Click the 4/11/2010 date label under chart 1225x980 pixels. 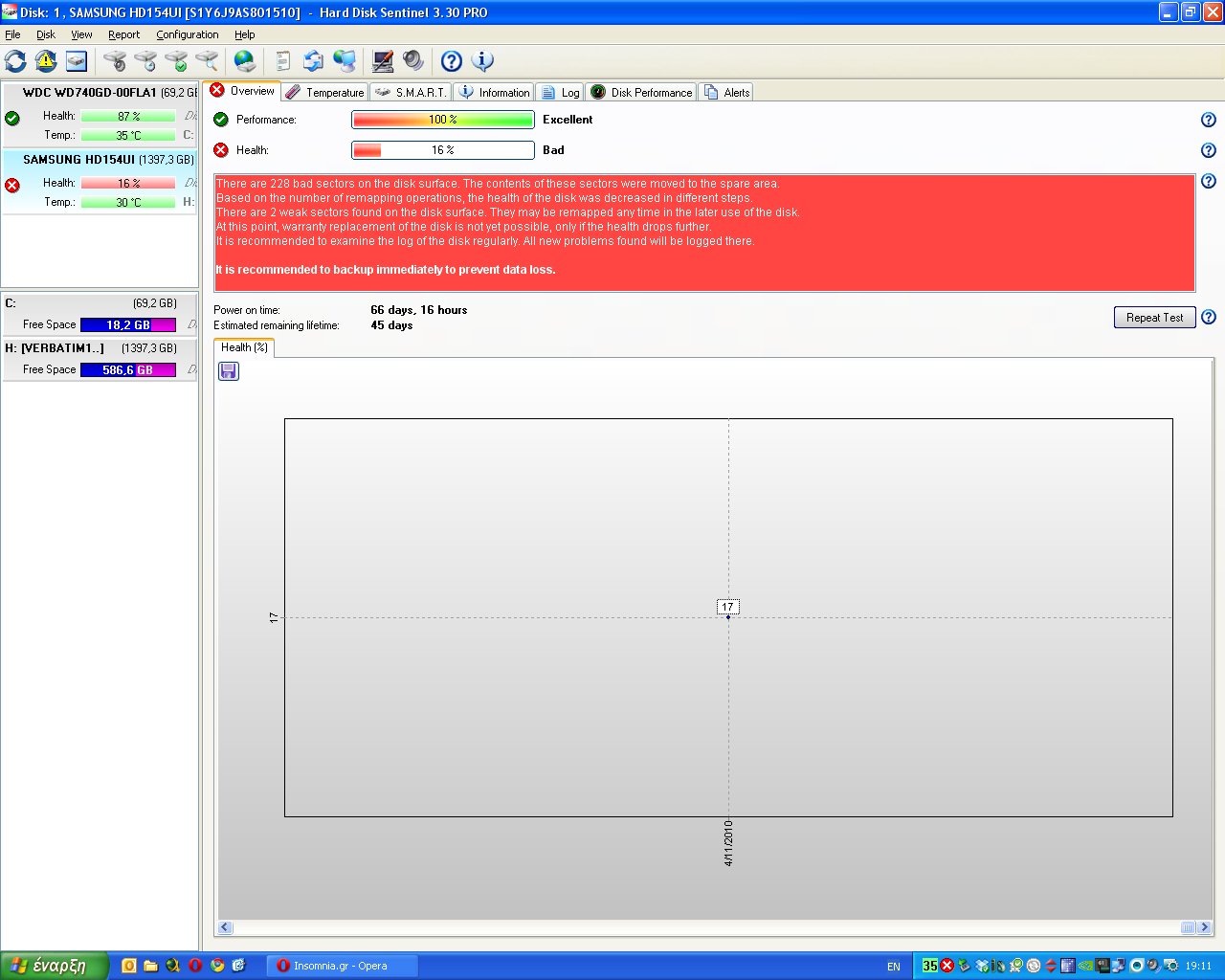coord(728,843)
